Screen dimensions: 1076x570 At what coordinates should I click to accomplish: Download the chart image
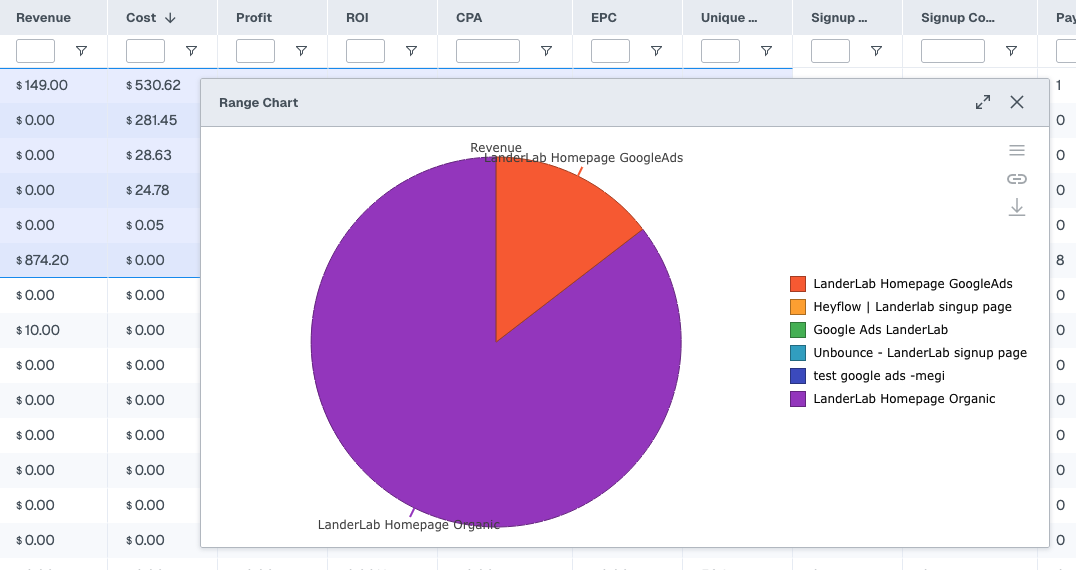point(1017,207)
